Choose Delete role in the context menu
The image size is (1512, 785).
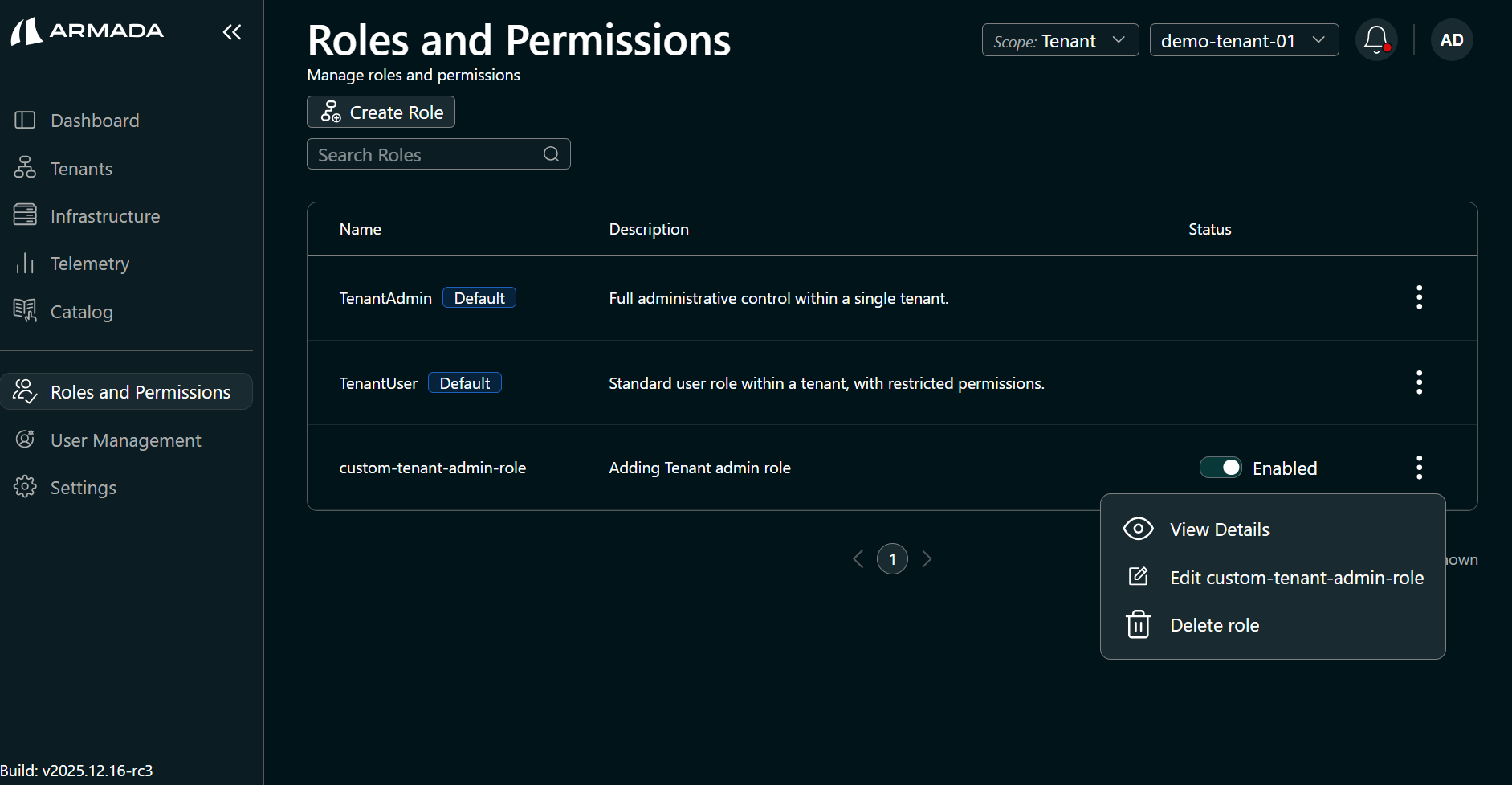(x=1214, y=624)
